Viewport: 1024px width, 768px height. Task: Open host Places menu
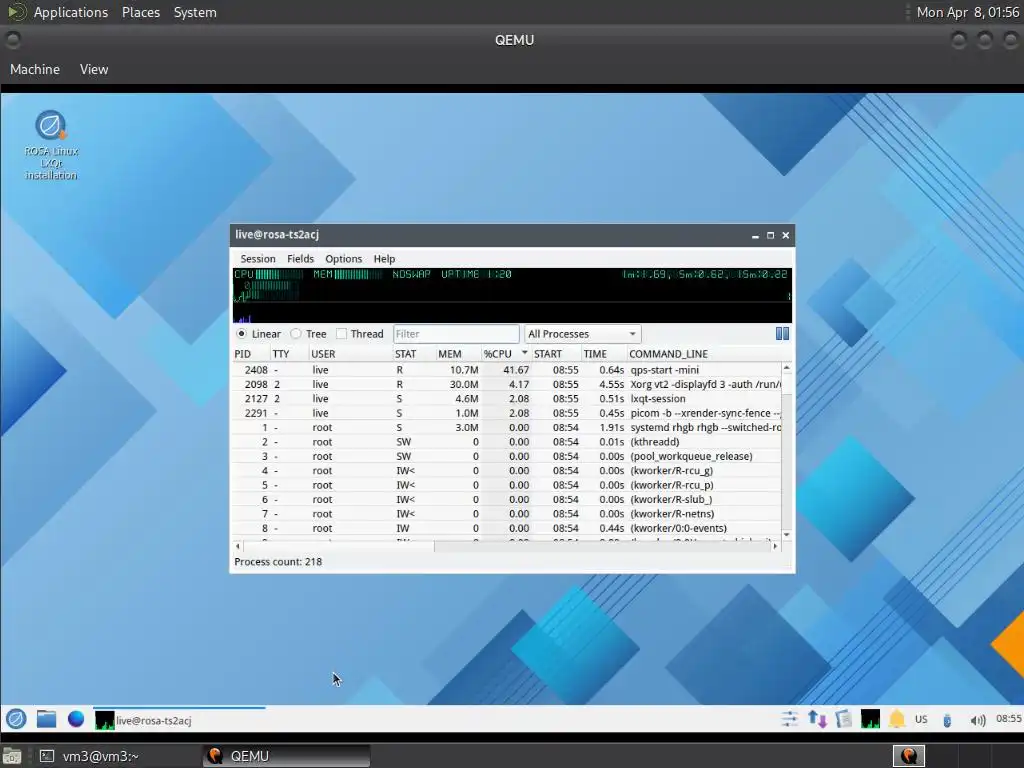coord(141,12)
